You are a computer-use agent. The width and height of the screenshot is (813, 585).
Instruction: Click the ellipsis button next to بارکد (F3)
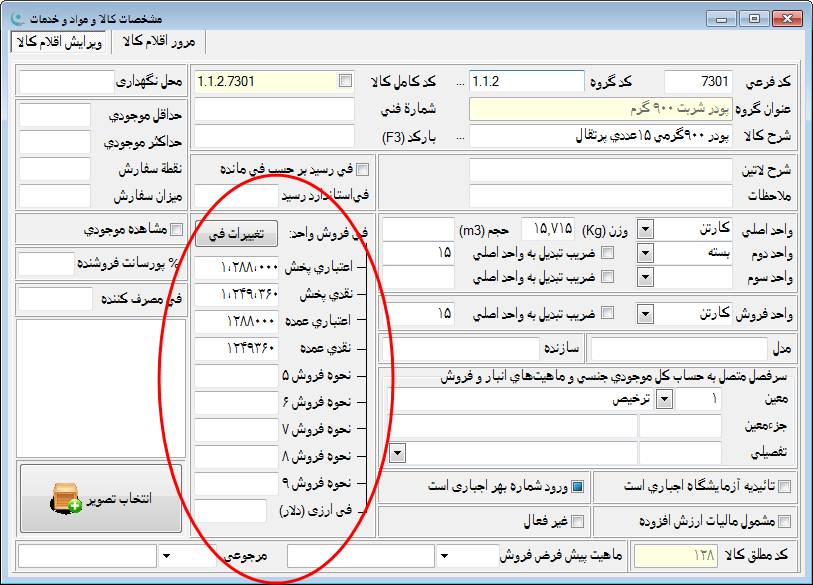(460, 135)
